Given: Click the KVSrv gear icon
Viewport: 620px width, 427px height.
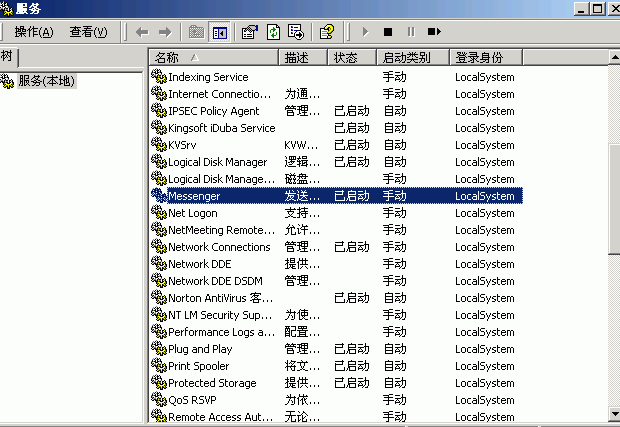Looking at the screenshot, I should pyautogui.click(x=159, y=144).
